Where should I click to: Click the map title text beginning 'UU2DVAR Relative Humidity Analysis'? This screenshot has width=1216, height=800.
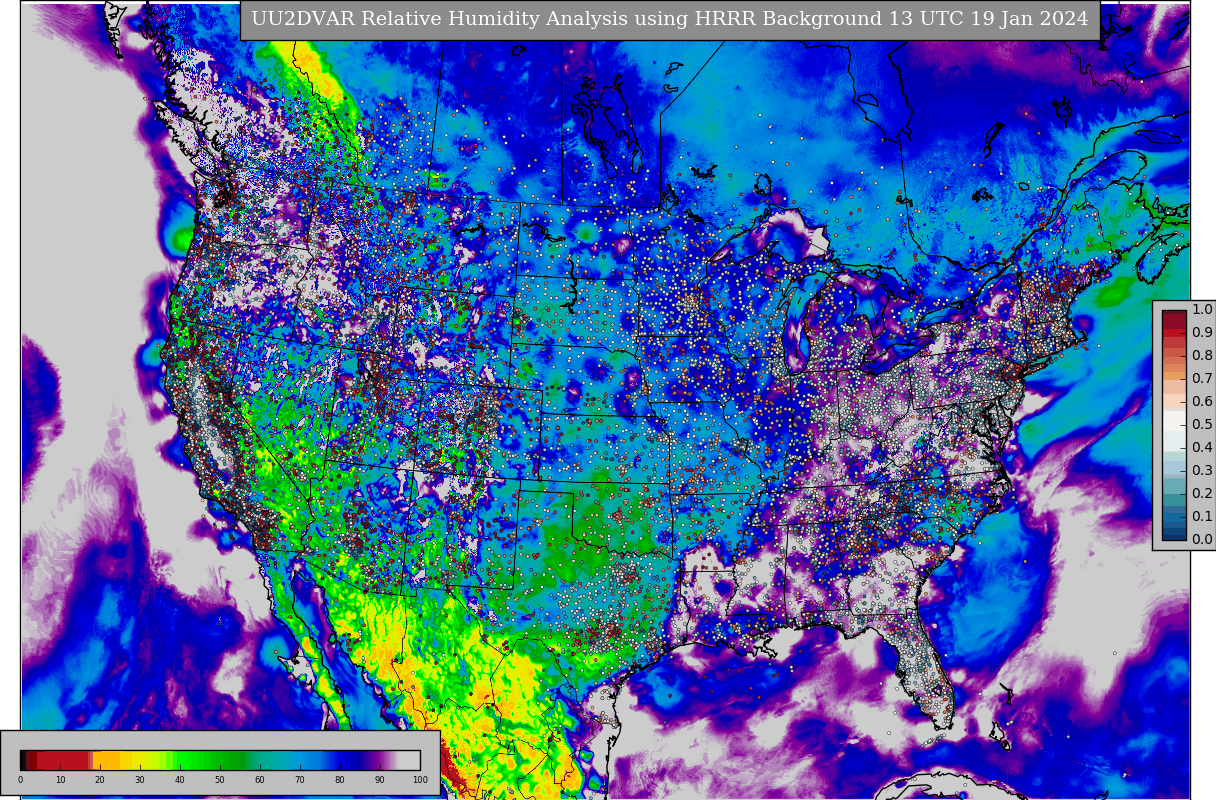click(670, 19)
